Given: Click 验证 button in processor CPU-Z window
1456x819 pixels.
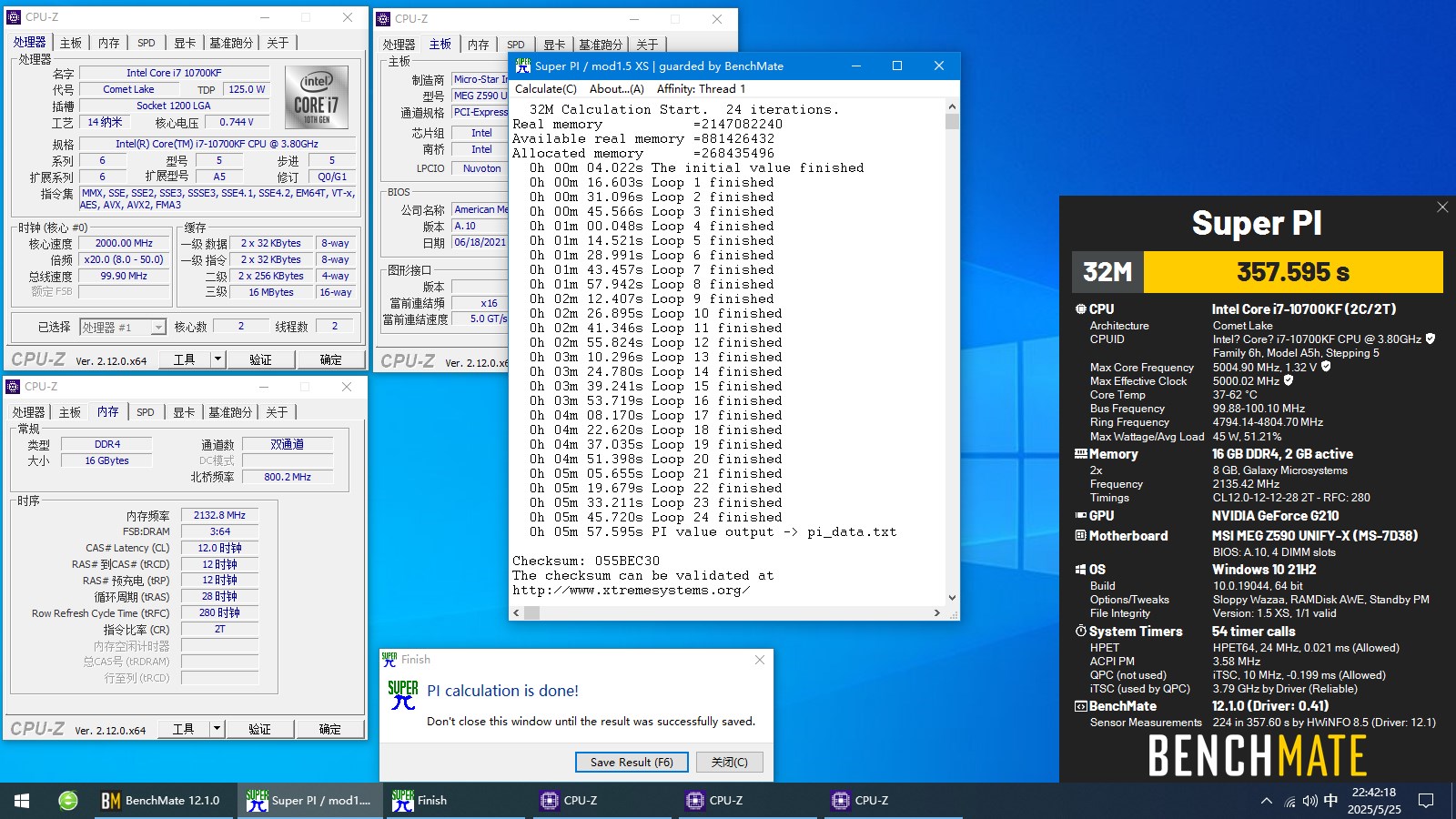Looking at the screenshot, I should 260,359.
